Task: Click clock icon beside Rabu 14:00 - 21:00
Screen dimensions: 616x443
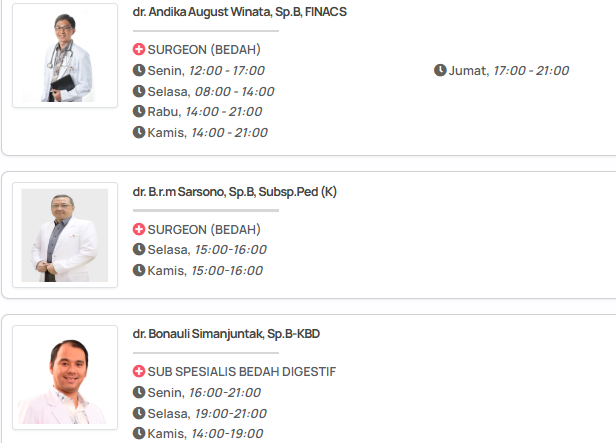Action: pyautogui.click(x=139, y=111)
